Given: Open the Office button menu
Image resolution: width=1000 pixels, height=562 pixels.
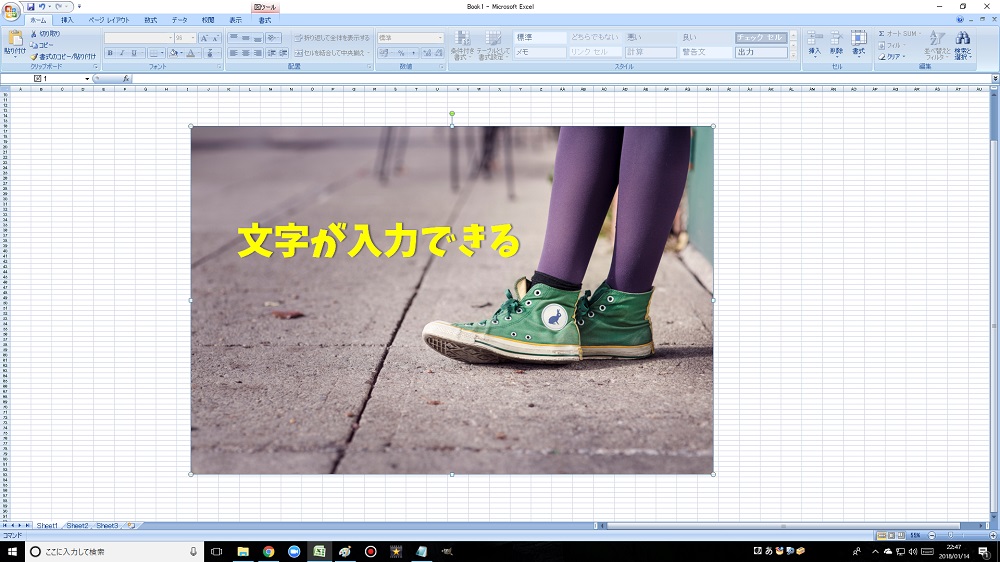Looking at the screenshot, I should (11, 11).
